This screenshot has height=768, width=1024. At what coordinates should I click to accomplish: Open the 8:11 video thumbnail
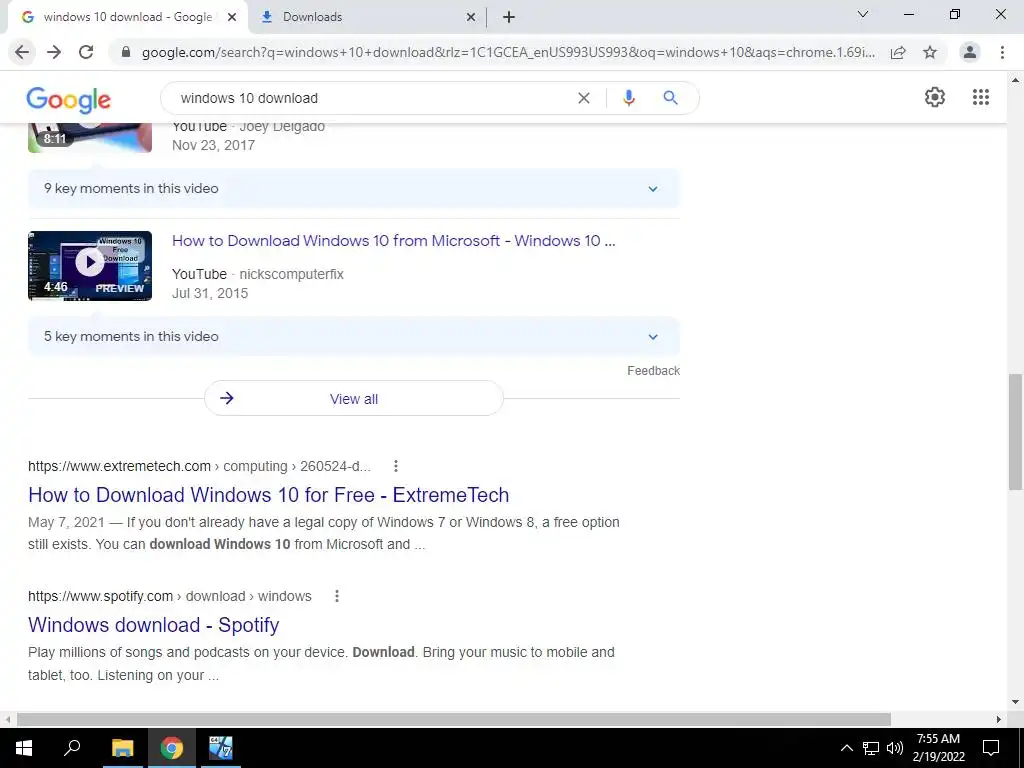coord(90,138)
